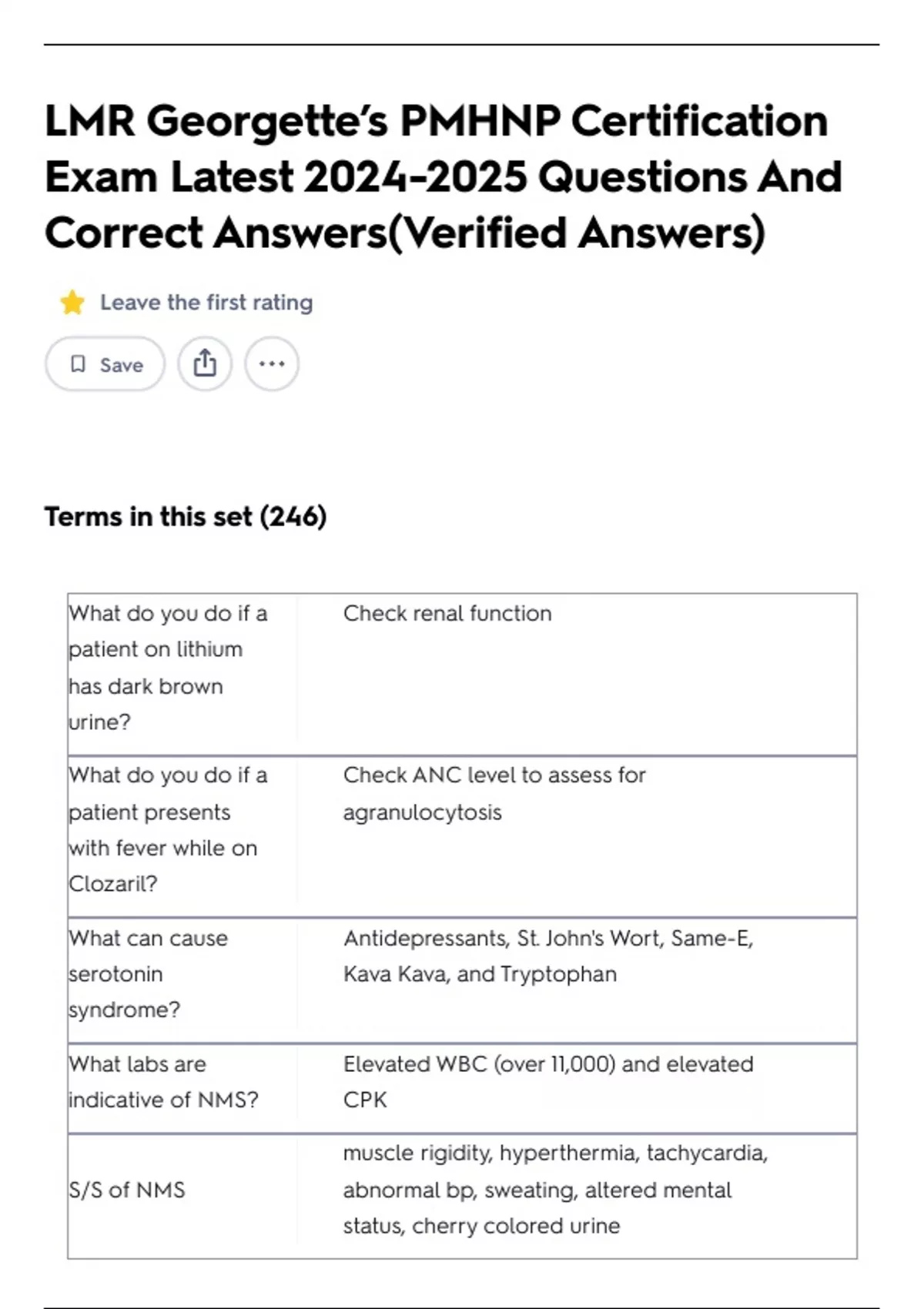924x1309 pixels.
Task: Click the bookmark icon in Save button
Action: pos(78,364)
